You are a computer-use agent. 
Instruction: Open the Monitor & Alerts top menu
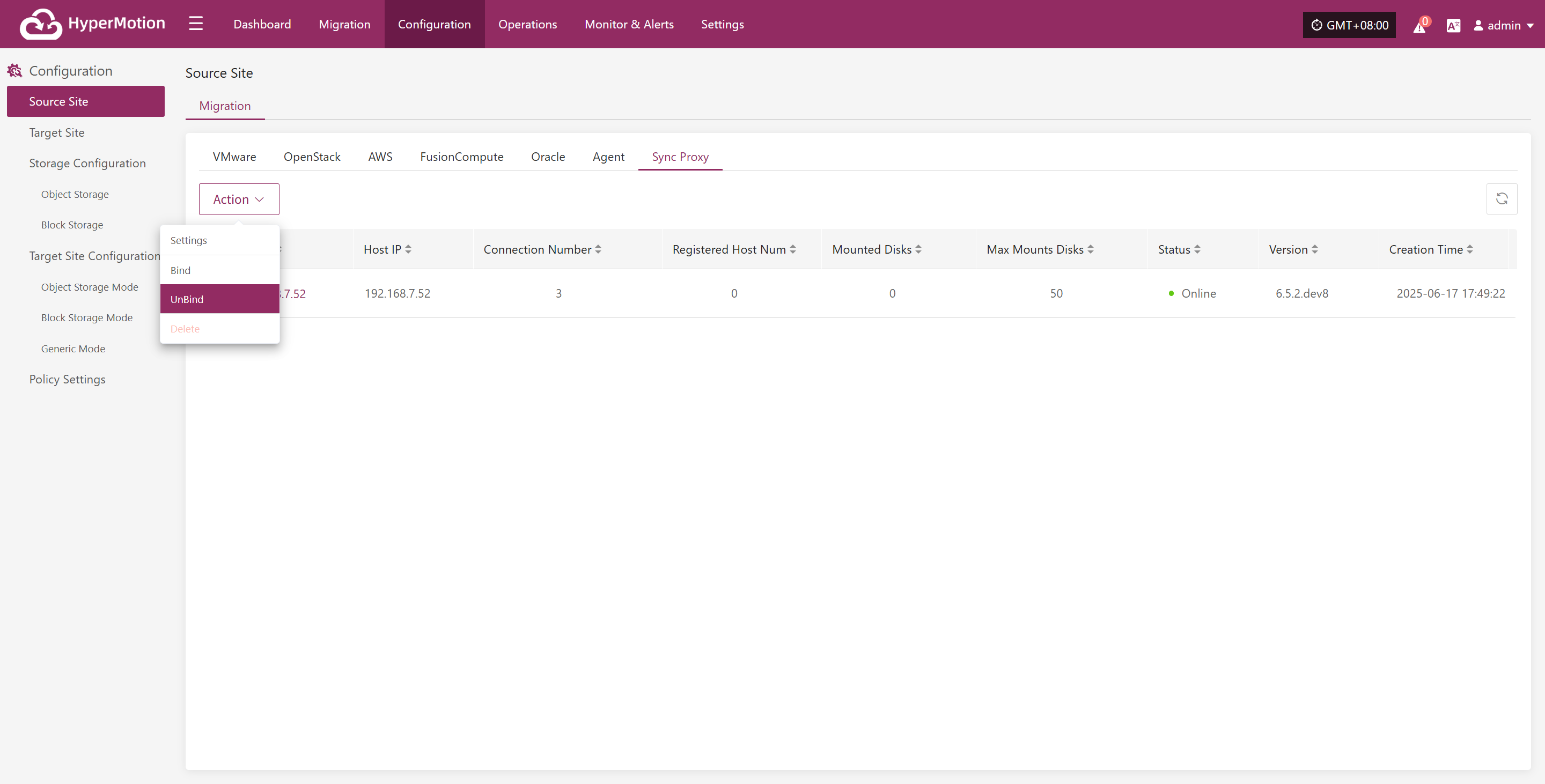(x=629, y=24)
